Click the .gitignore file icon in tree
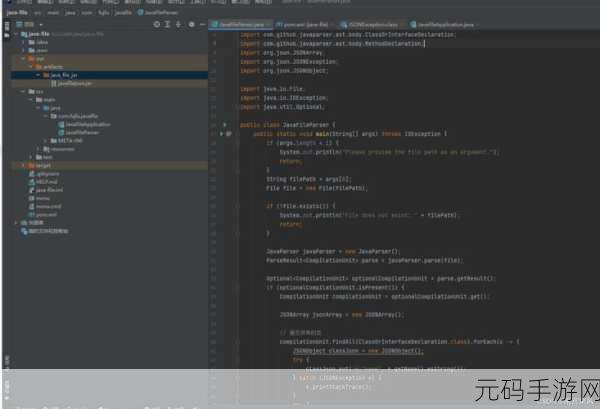Image resolution: width=600 pixels, height=409 pixels. click(x=32, y=174)
